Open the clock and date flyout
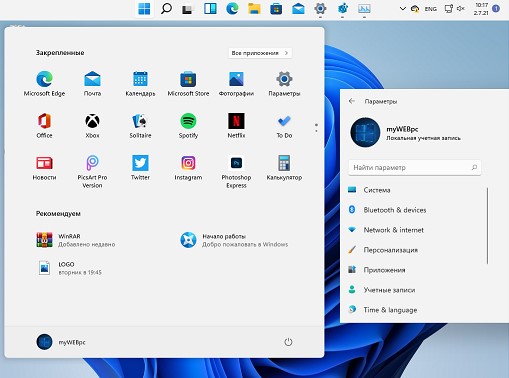 point(481,9)
